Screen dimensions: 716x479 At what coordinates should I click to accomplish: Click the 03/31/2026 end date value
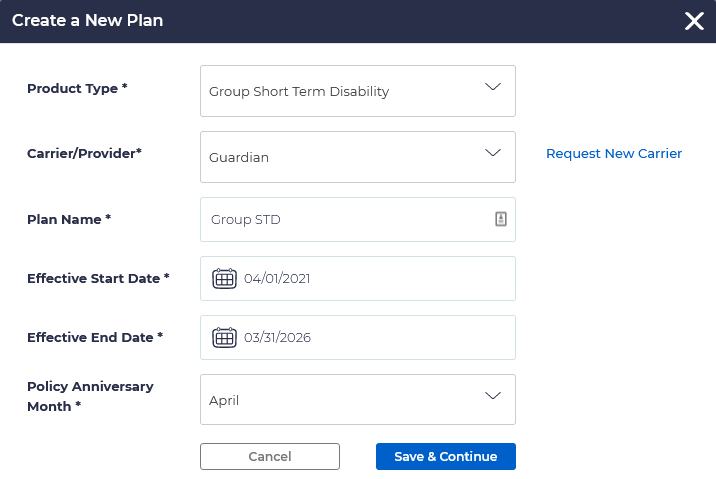click(277, 338)
